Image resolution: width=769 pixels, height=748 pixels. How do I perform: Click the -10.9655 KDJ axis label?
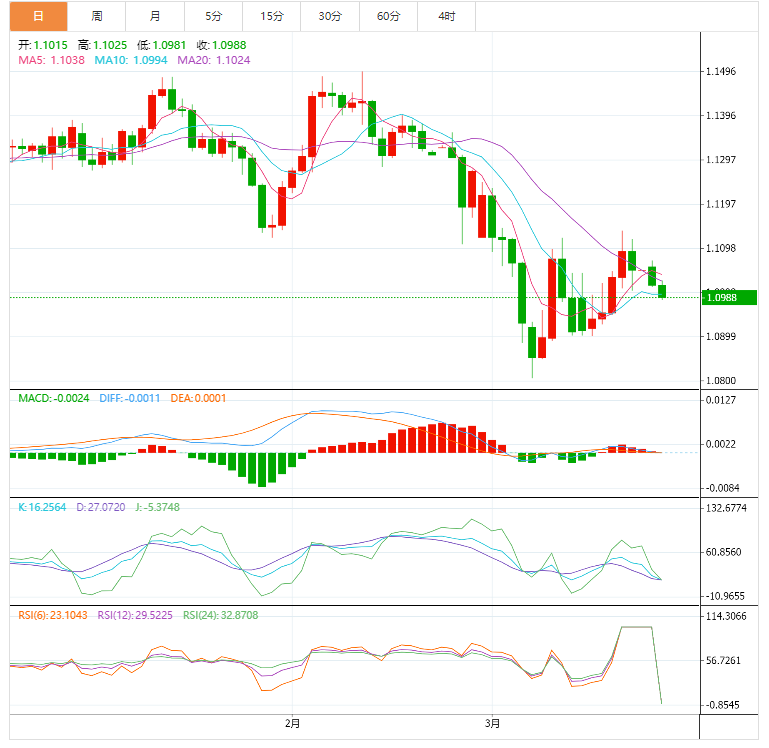725,596
